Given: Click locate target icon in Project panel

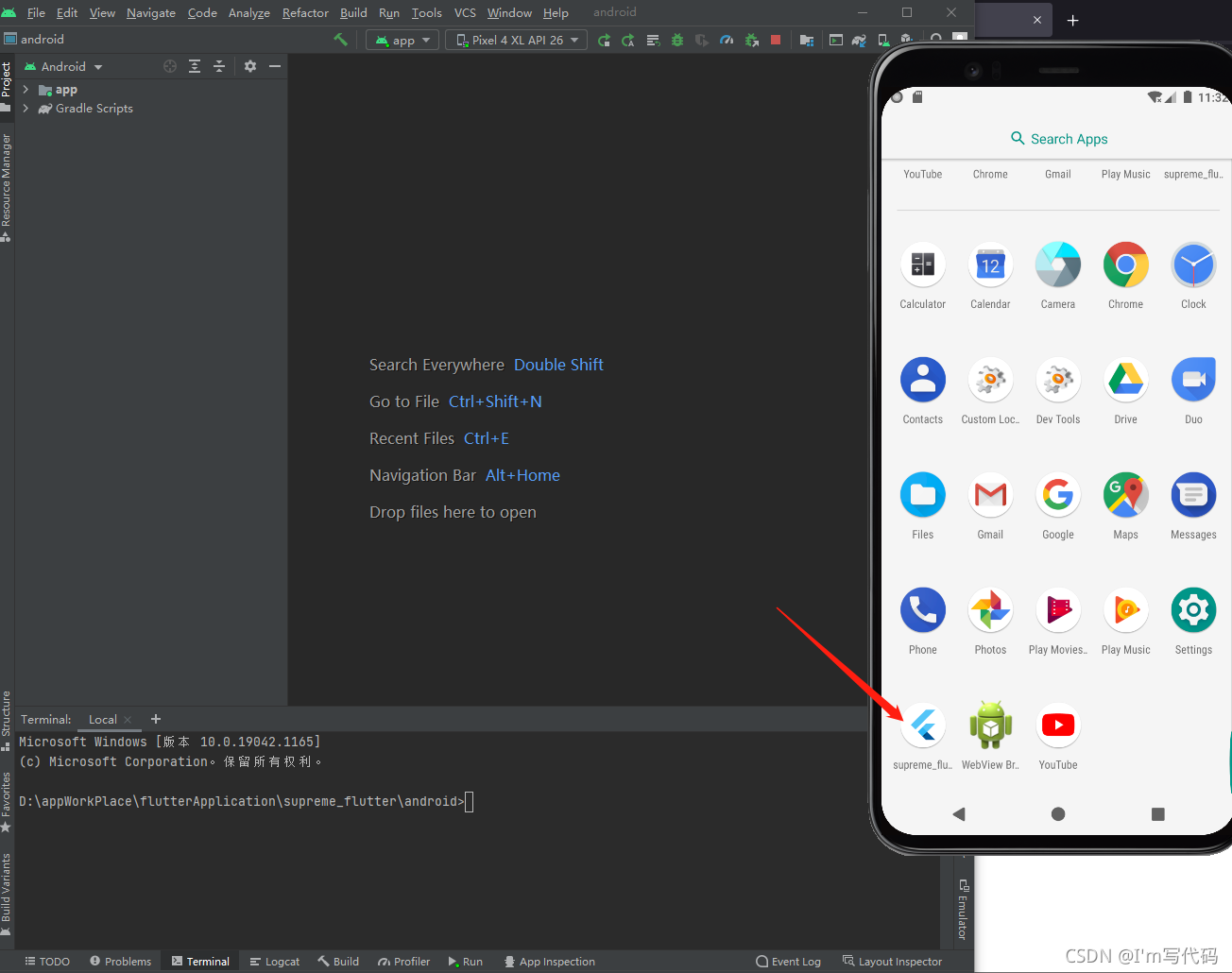Looking at the screenshot, I should click(x=170, y=66).
